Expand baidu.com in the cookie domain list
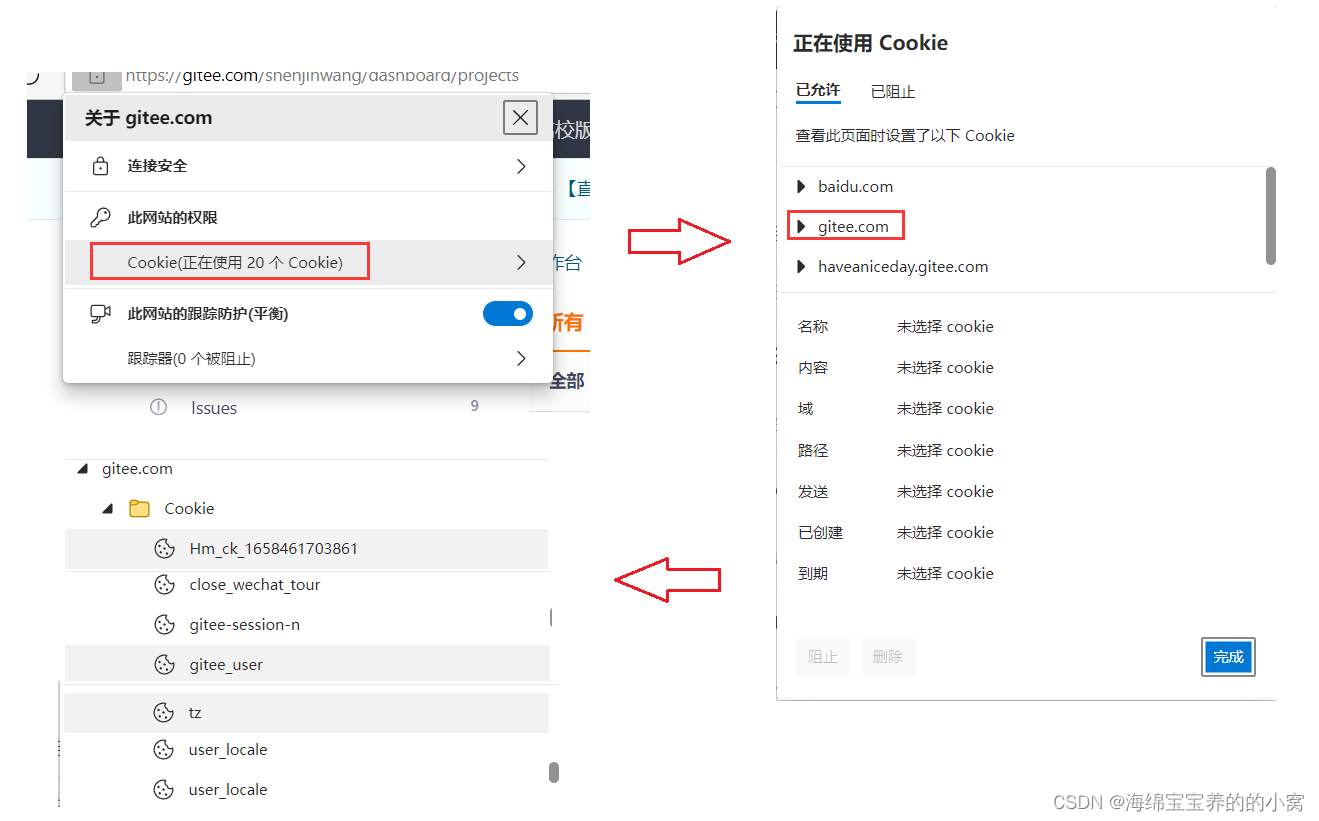 pyautogui.click(x=801, y=187)
